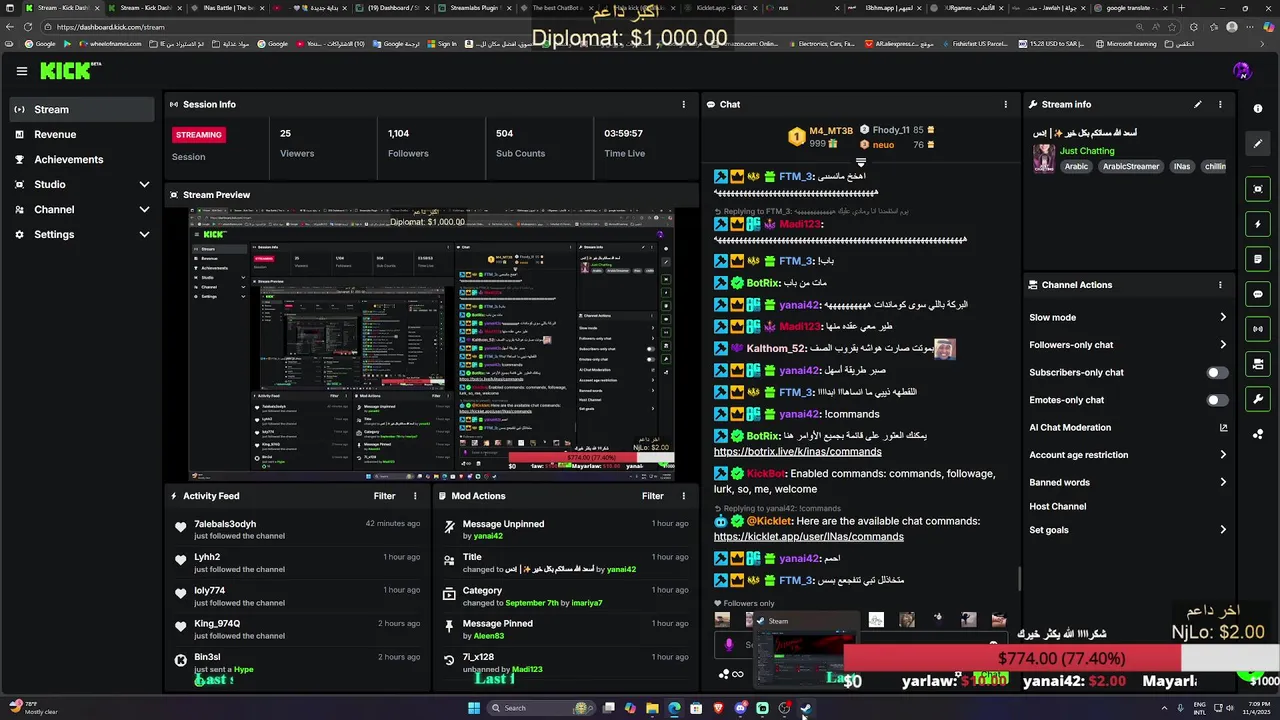The width and height of the screenshot is (1280, 720).
Task: Click the three-dots icon at right toolbar bottom
Action: 1258,434
